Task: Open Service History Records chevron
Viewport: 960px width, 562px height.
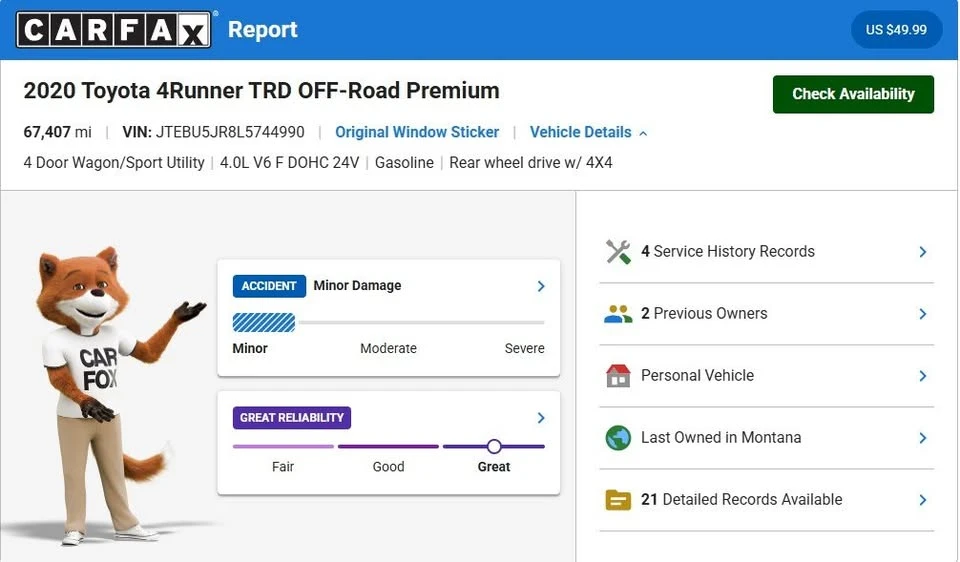Action: click(x=923, y=252)
